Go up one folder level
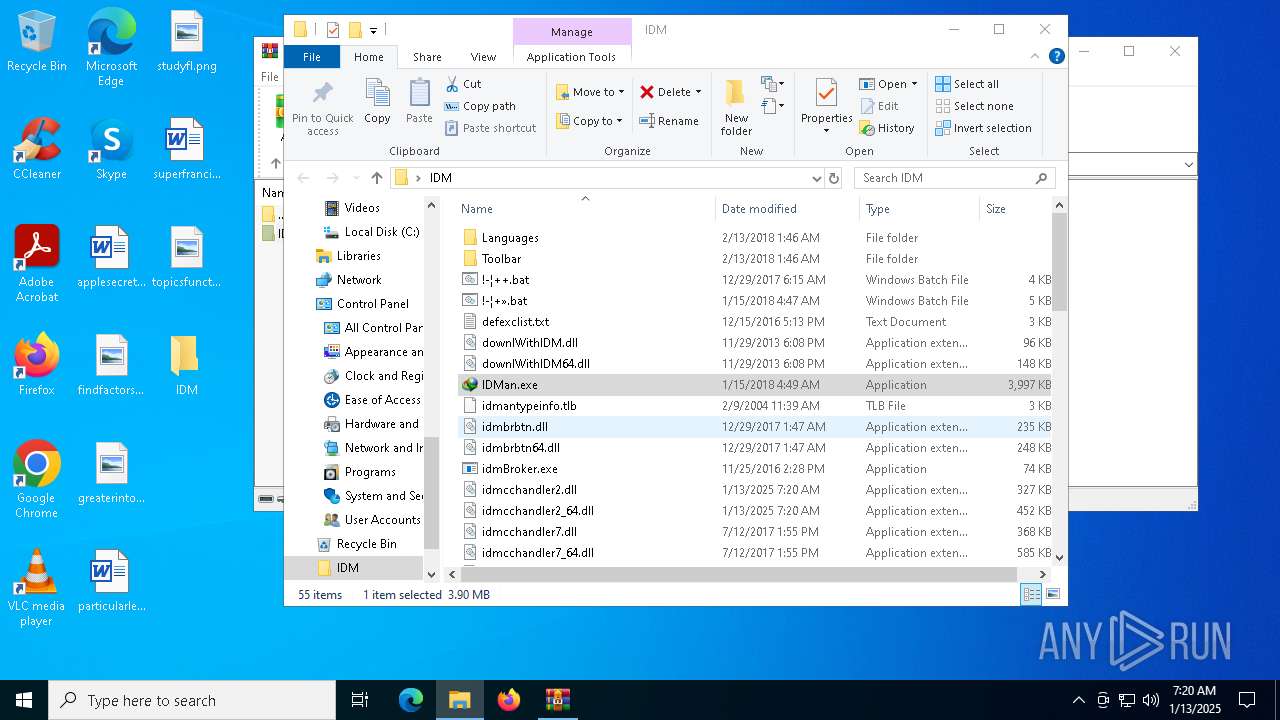 click(376, 178)
